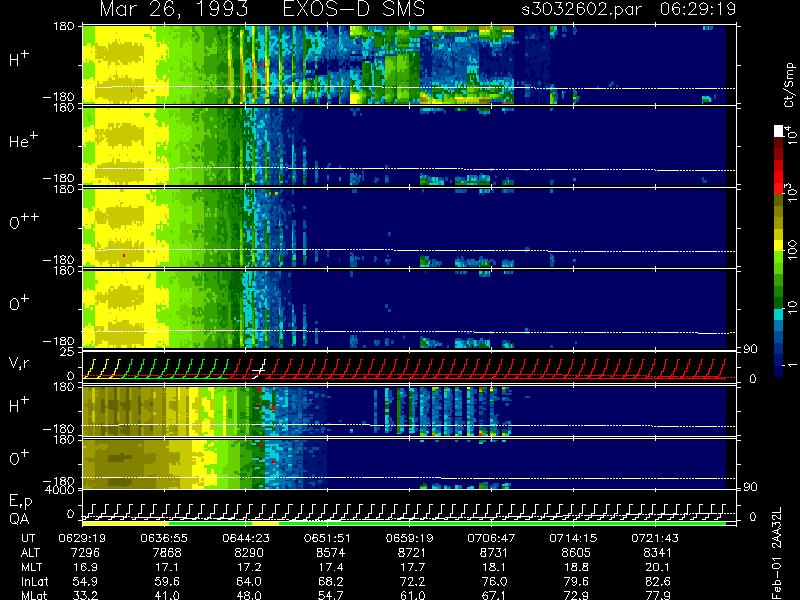Viewport: 800px width, 600px height.
Task: Click vertical text 'Feb-01 2AA32L'
Action: click(776, 553)
